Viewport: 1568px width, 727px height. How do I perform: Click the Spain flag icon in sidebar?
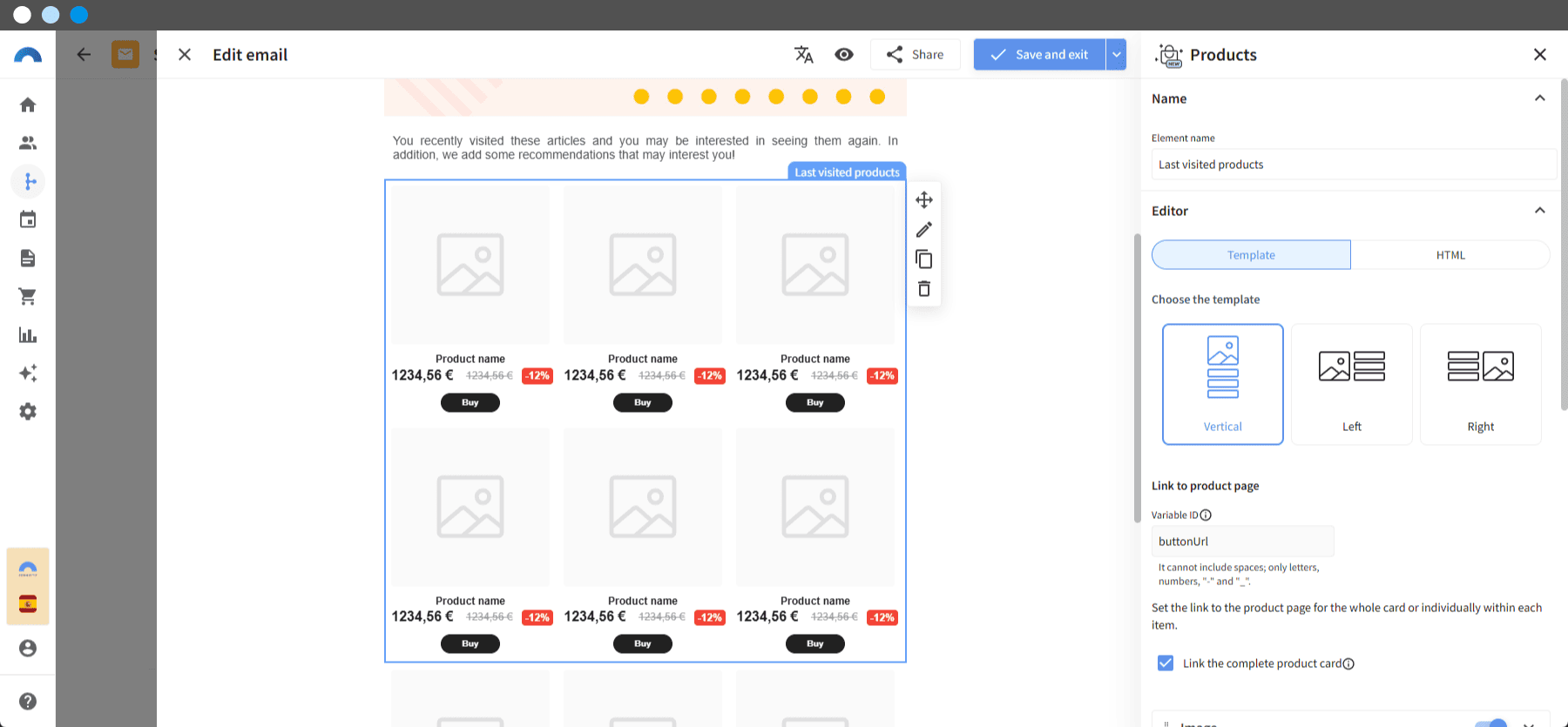(x=28, y=604)
